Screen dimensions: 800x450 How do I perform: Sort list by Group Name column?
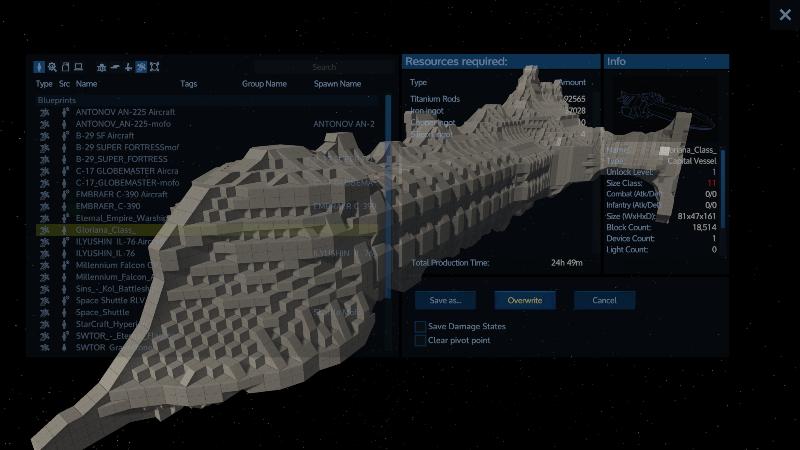pos(264,84)
